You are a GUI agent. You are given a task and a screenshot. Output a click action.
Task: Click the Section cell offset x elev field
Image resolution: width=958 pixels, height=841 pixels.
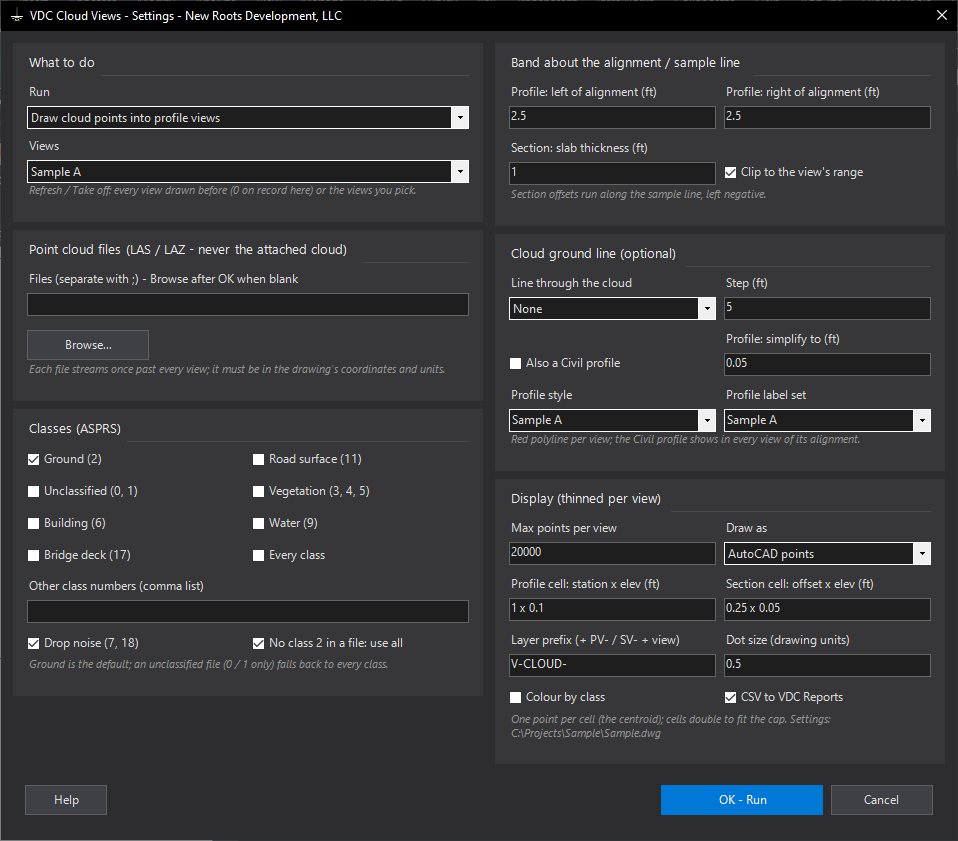point(827,610)
